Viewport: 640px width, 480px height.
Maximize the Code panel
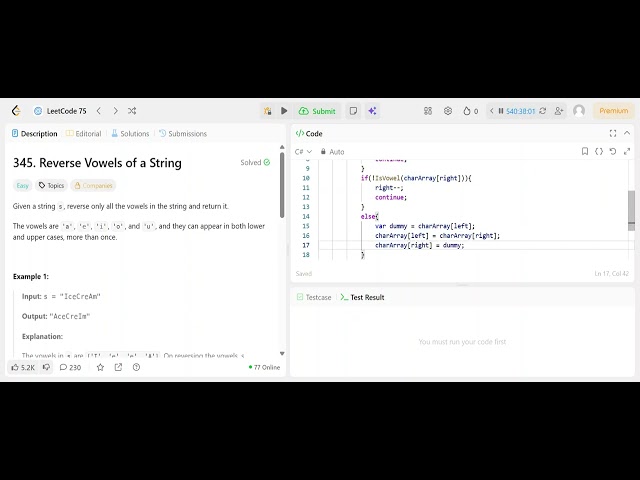[613, 133]
